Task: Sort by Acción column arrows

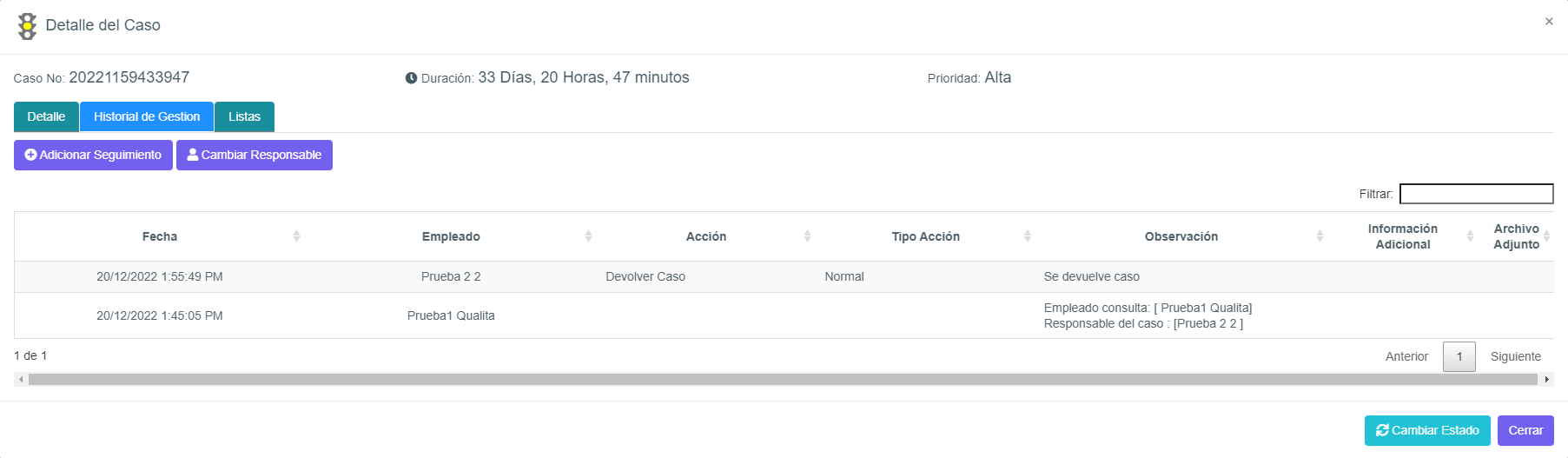Action: click(x=807, y=236)
